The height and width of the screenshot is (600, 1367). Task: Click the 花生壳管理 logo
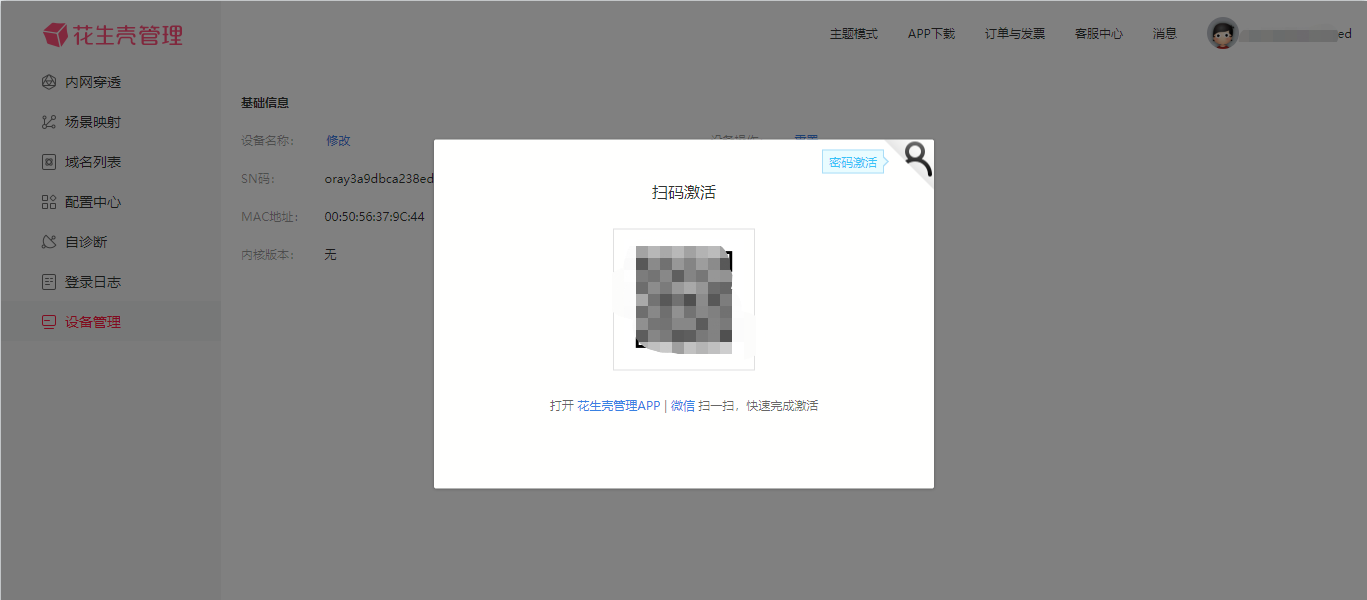click(113, 35)
